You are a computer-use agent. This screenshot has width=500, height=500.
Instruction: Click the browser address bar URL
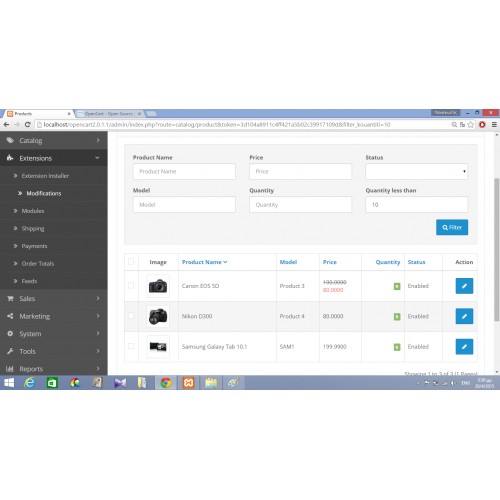[x=217, y=125]
